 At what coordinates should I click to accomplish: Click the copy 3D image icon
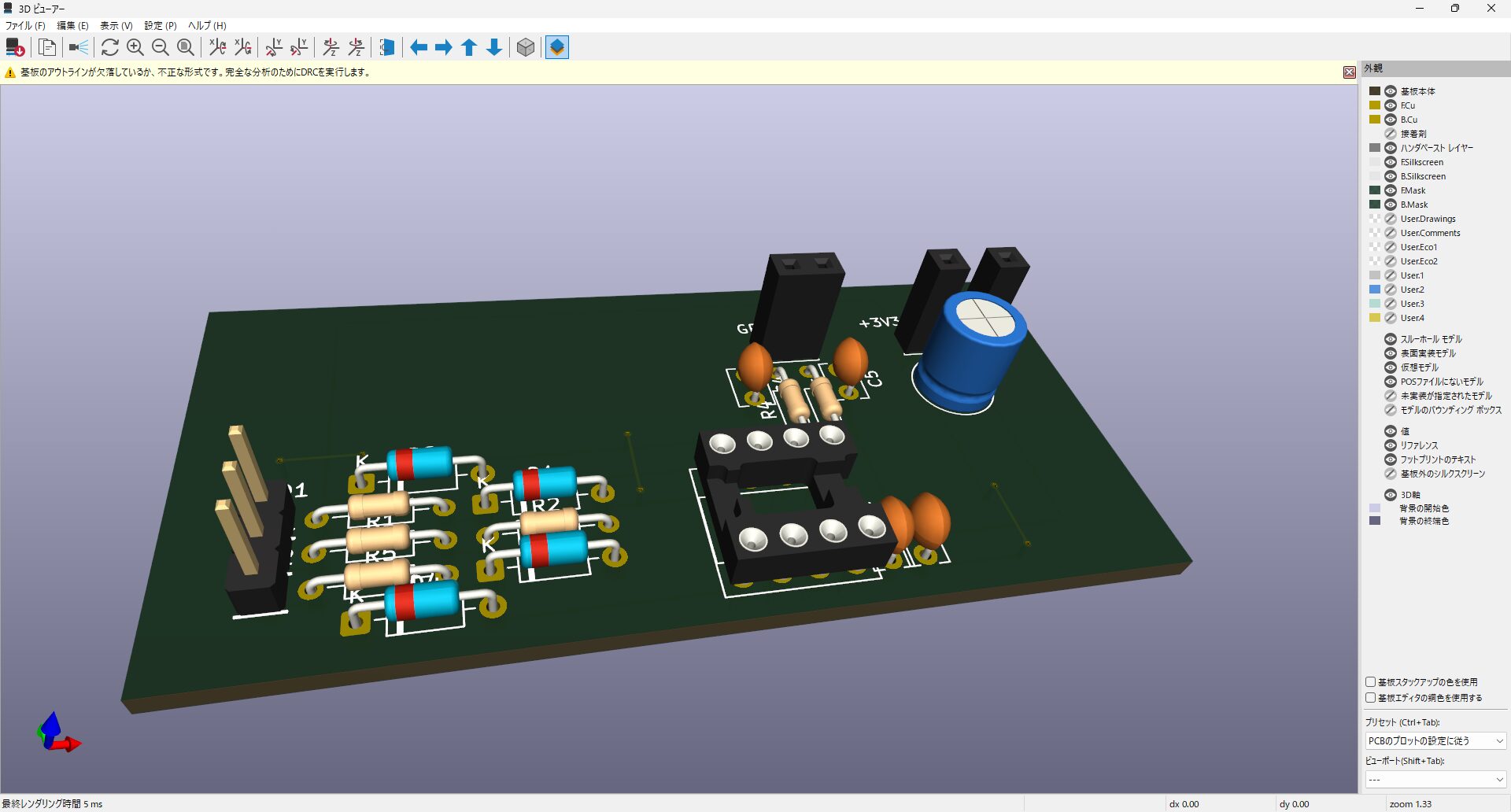[47, 47]
